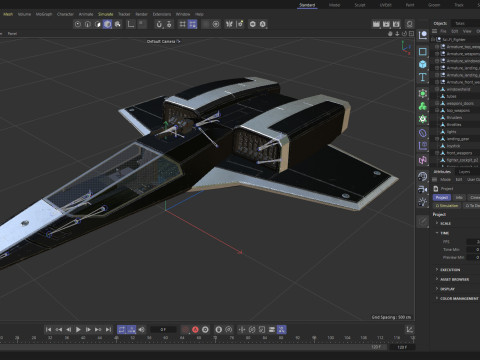Toggle sound speaker icon in timeline
The image size is (480, 360).
tap(142, 329)
